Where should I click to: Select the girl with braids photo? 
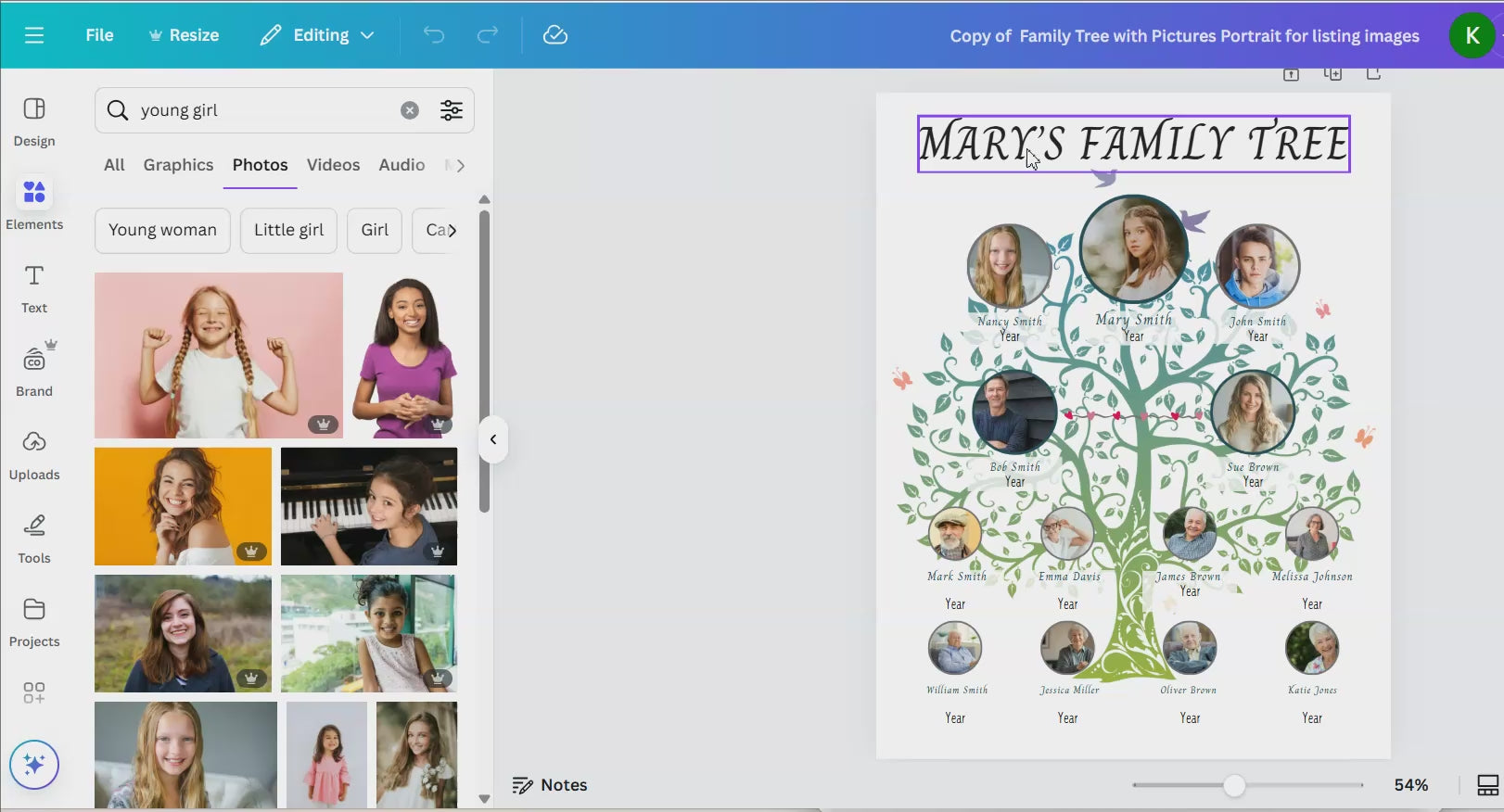[219, 355]
